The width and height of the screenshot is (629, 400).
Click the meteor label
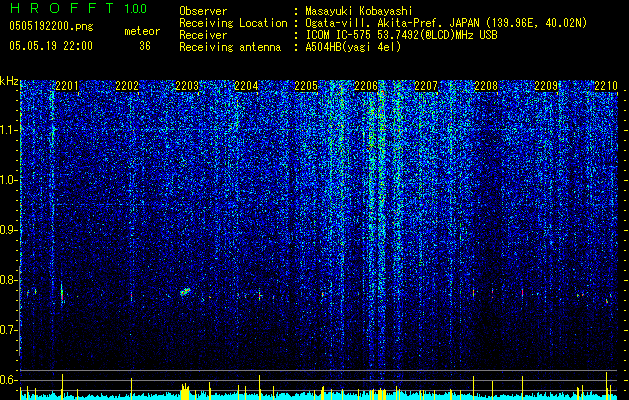click(142, 31)
